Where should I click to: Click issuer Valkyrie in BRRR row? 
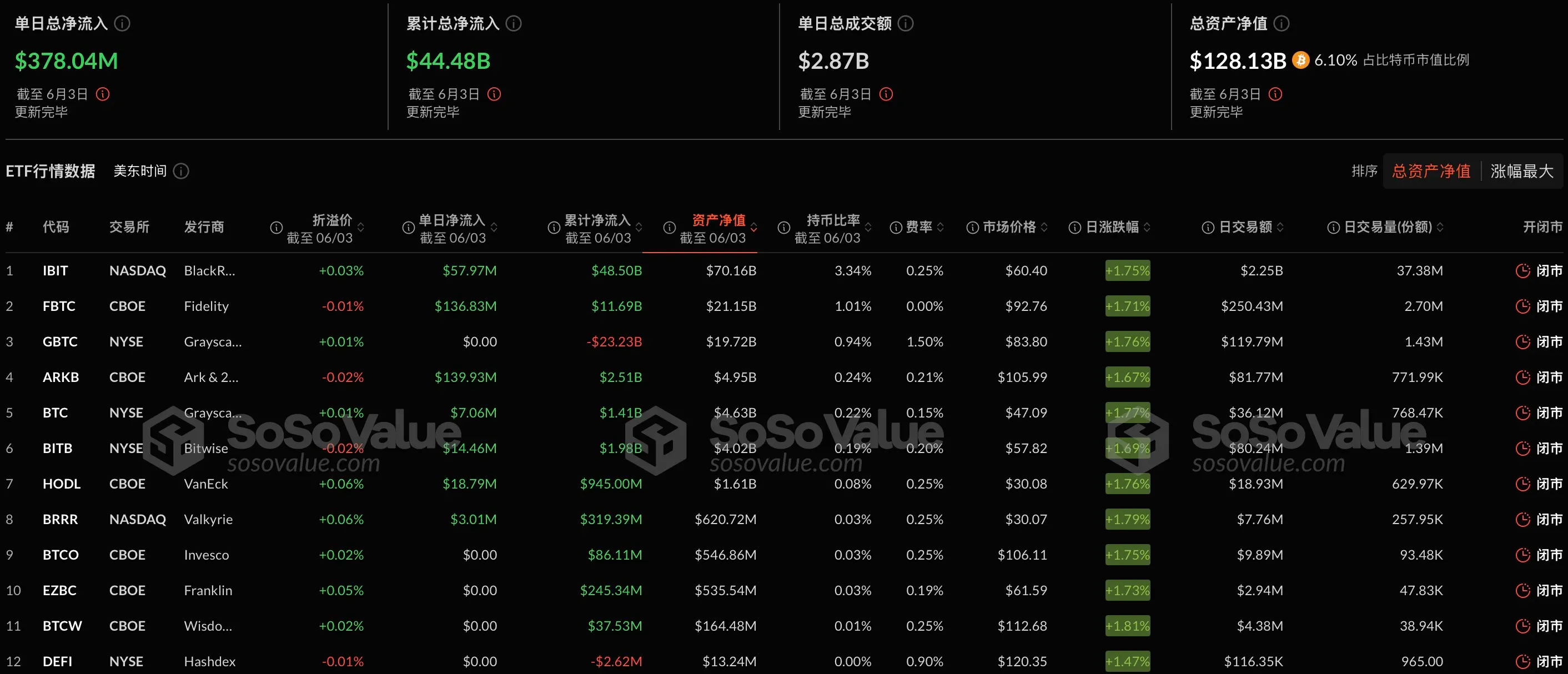[x=208, y=520]
